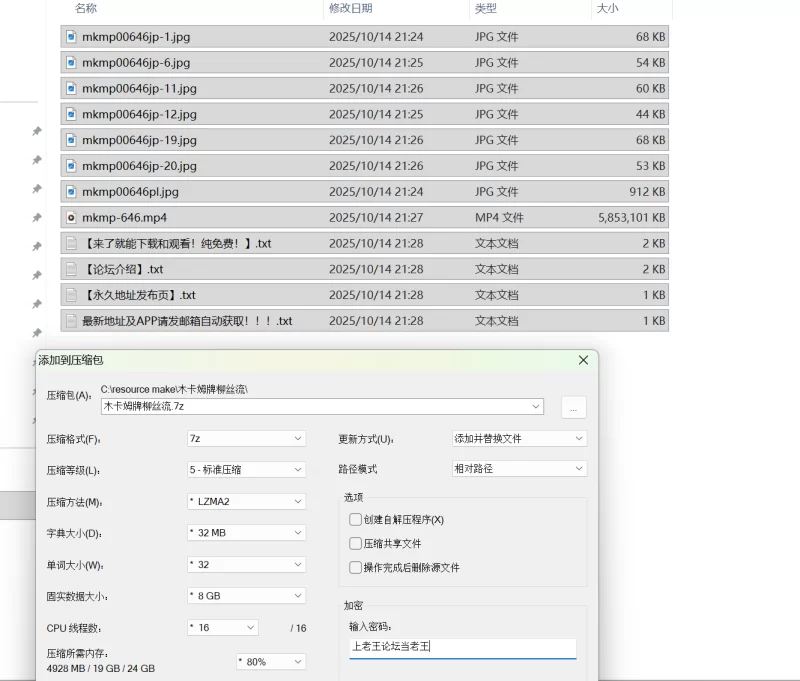Toggle the 压缩共享文件 checkbox
This screenshot has height=681, width=800.
tap(355, 544)
